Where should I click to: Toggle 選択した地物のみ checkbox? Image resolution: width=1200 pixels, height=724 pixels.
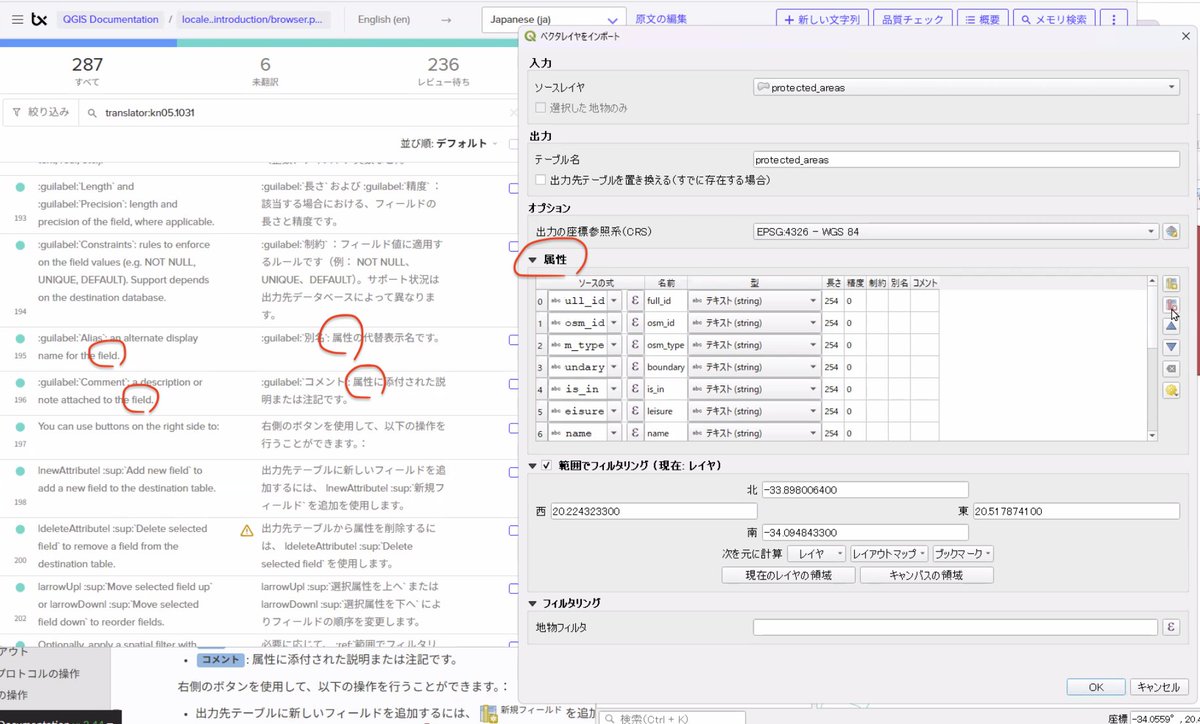click(541, 107)
